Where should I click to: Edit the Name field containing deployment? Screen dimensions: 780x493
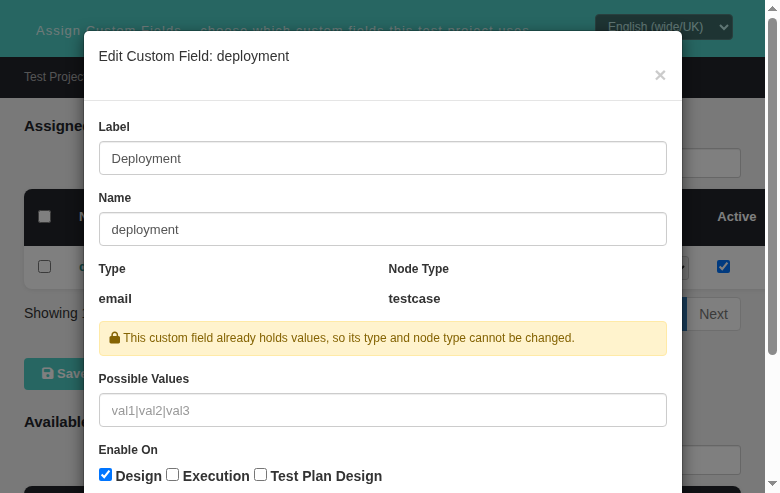point(383,229)
